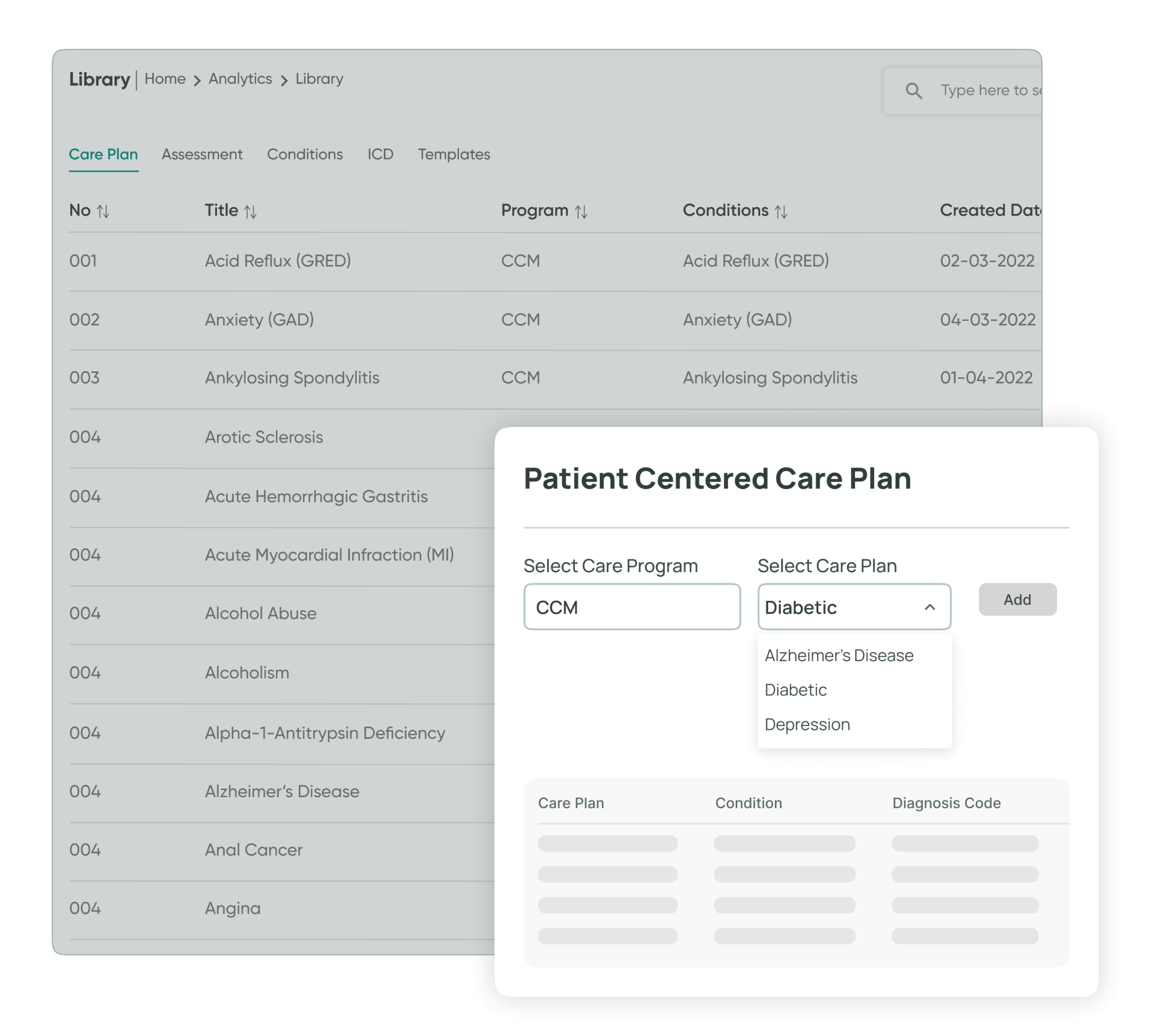Open the Conditions tab
The width and height of the screenshot is (1176, 1026).
pos(305,154)
